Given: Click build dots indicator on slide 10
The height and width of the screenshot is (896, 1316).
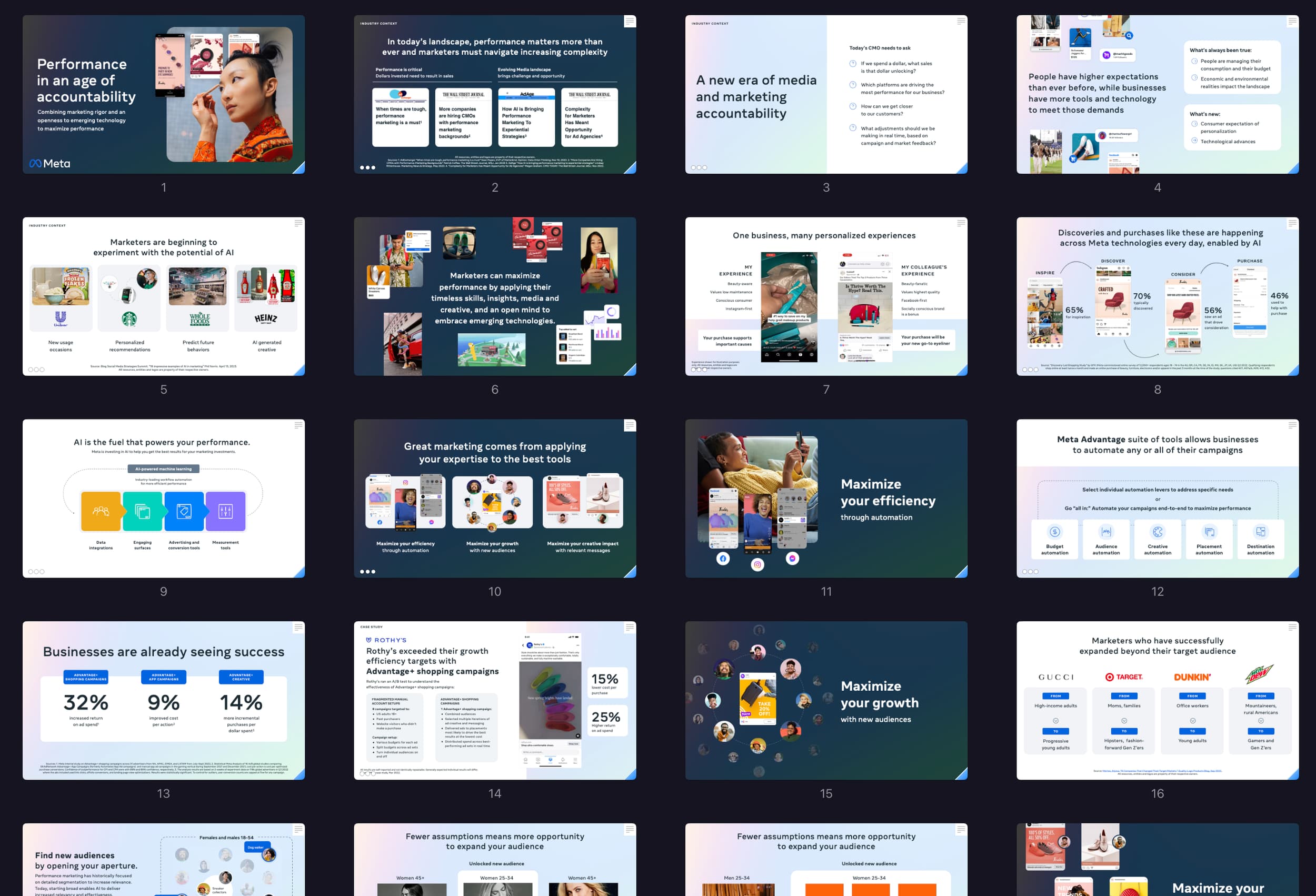Looking at the screenshot, I should (x=367, y=572).
